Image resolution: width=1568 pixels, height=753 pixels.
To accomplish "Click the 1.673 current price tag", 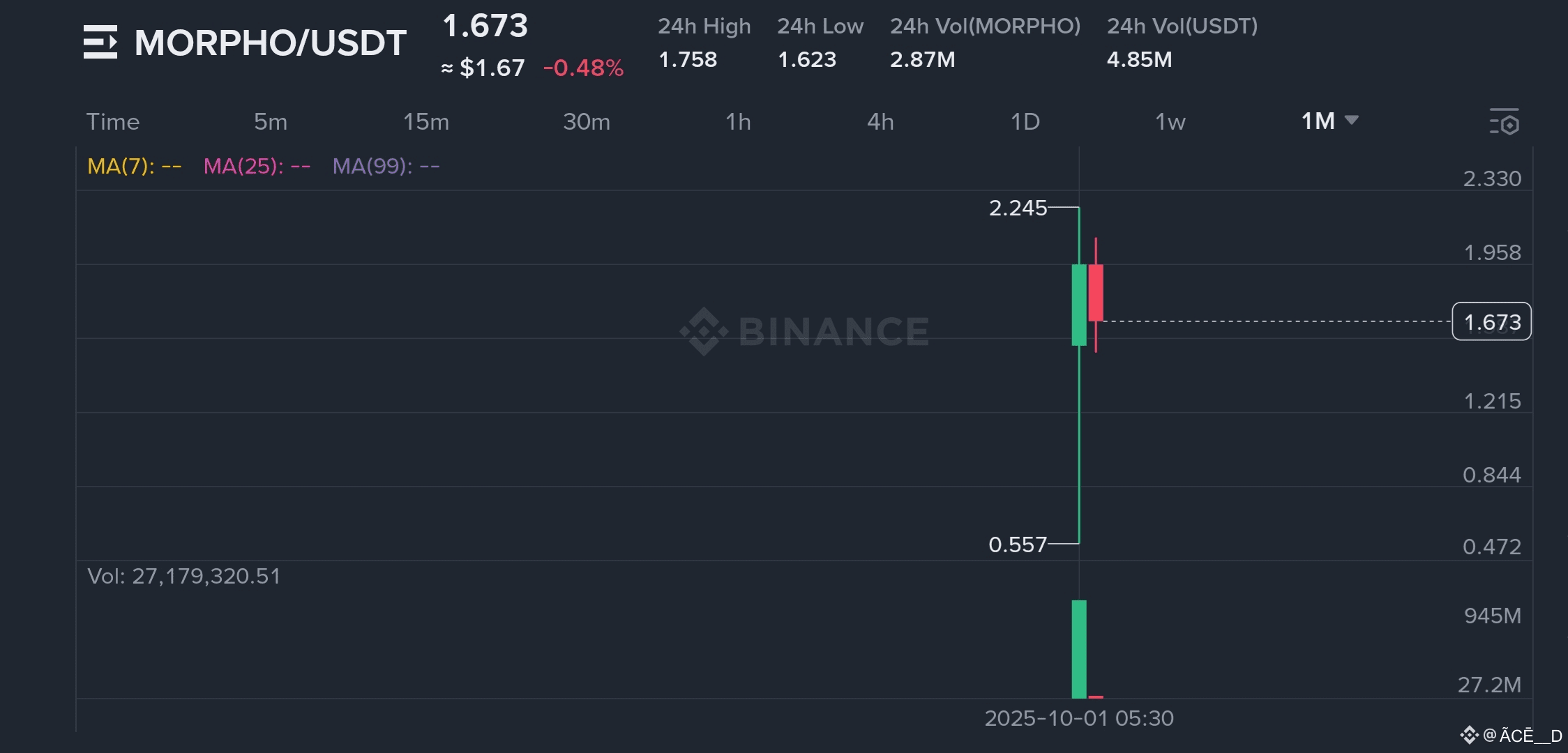I will [x=1491, y=322].
